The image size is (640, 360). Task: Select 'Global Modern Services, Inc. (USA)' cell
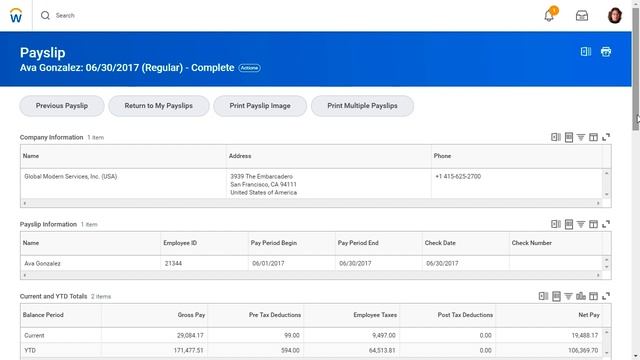point(71,176)
